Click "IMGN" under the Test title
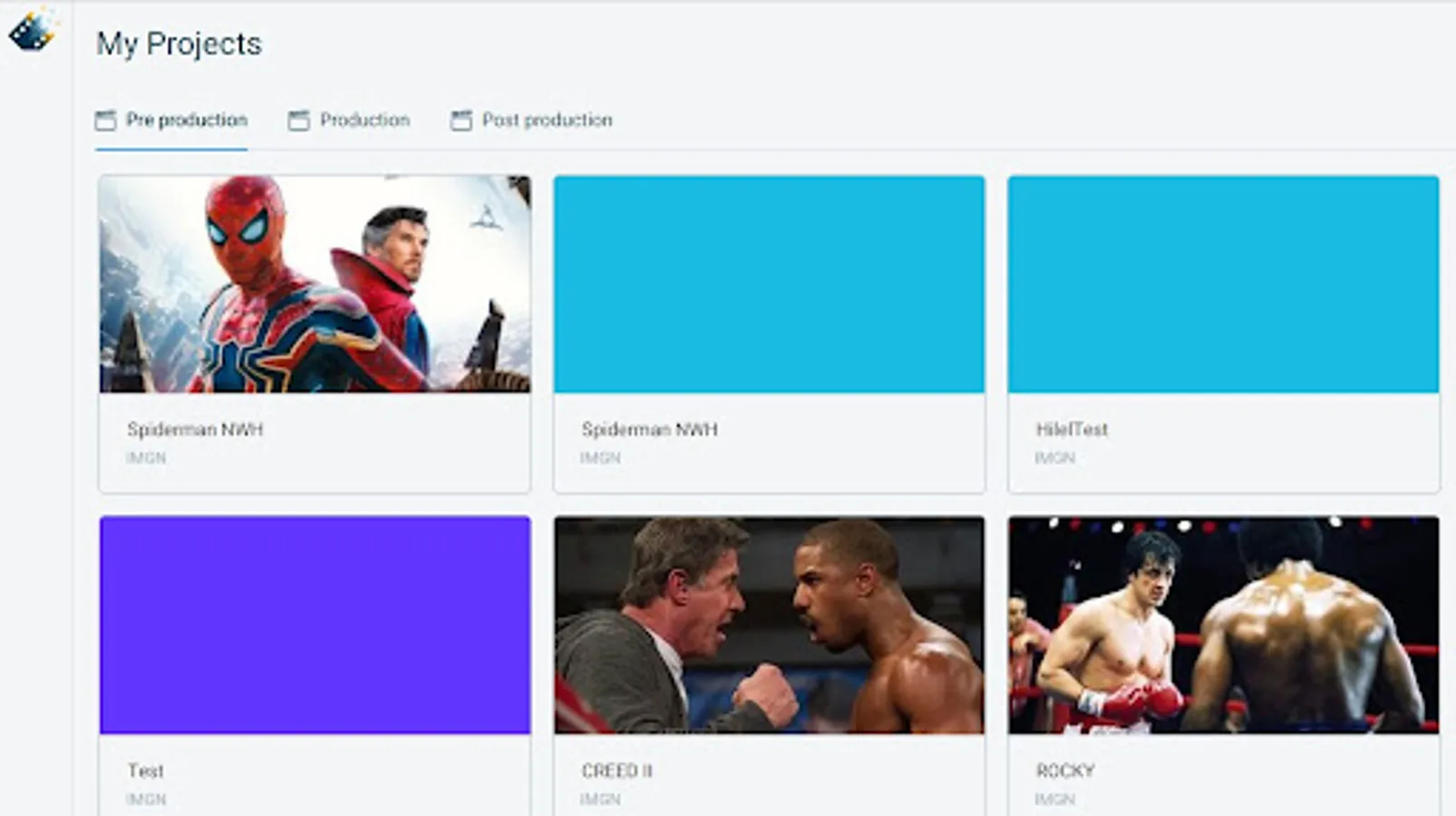The image size is (1456, 816). (x=146, y=800)
